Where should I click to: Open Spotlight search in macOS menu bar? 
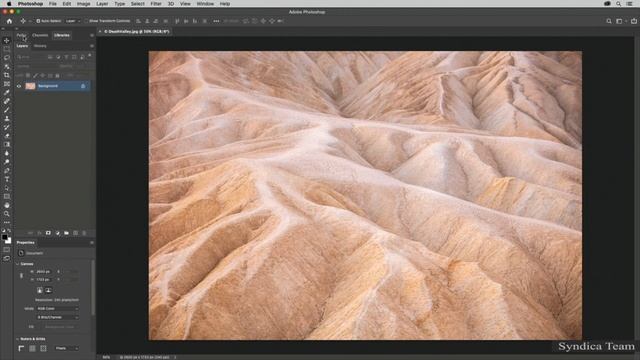618,4
